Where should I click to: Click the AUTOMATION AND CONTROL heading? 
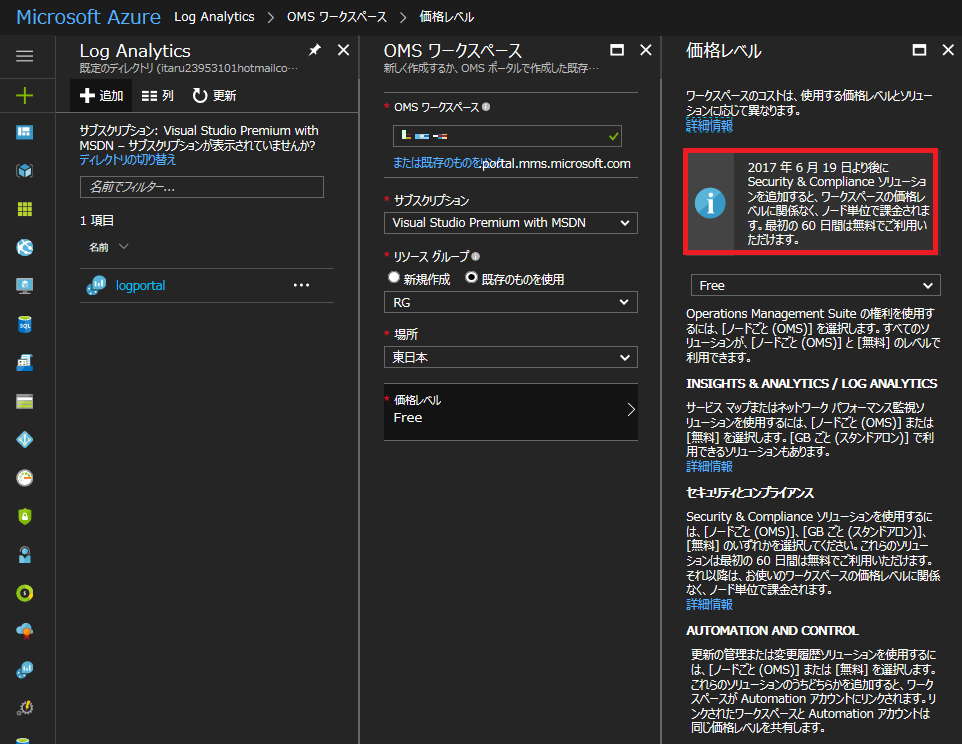pos(772,631)
